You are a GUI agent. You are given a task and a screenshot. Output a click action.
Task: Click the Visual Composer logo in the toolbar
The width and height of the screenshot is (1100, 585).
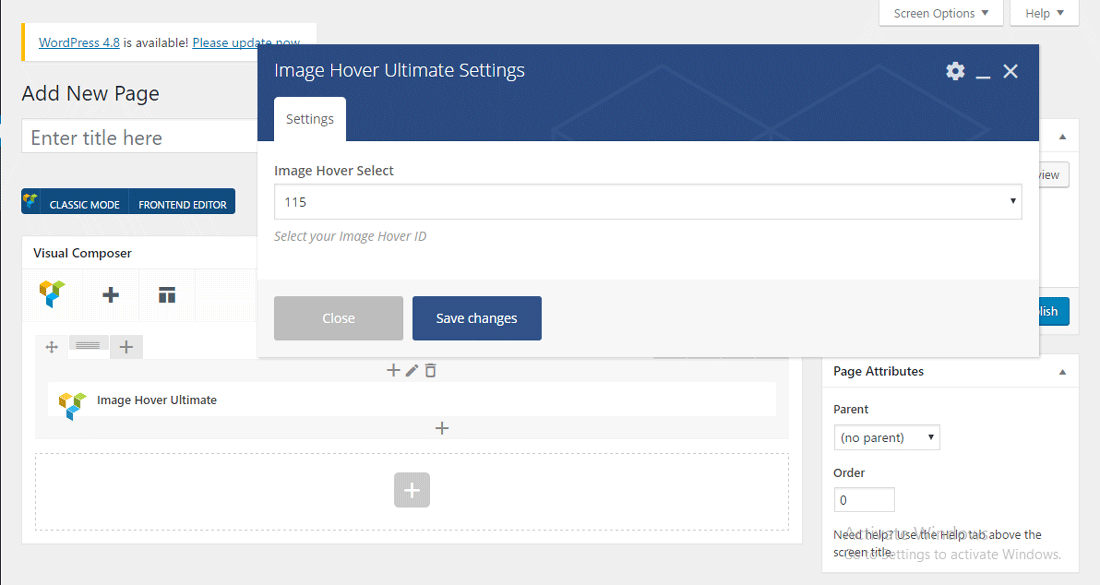pyautogui.click(x=52, y=294)
